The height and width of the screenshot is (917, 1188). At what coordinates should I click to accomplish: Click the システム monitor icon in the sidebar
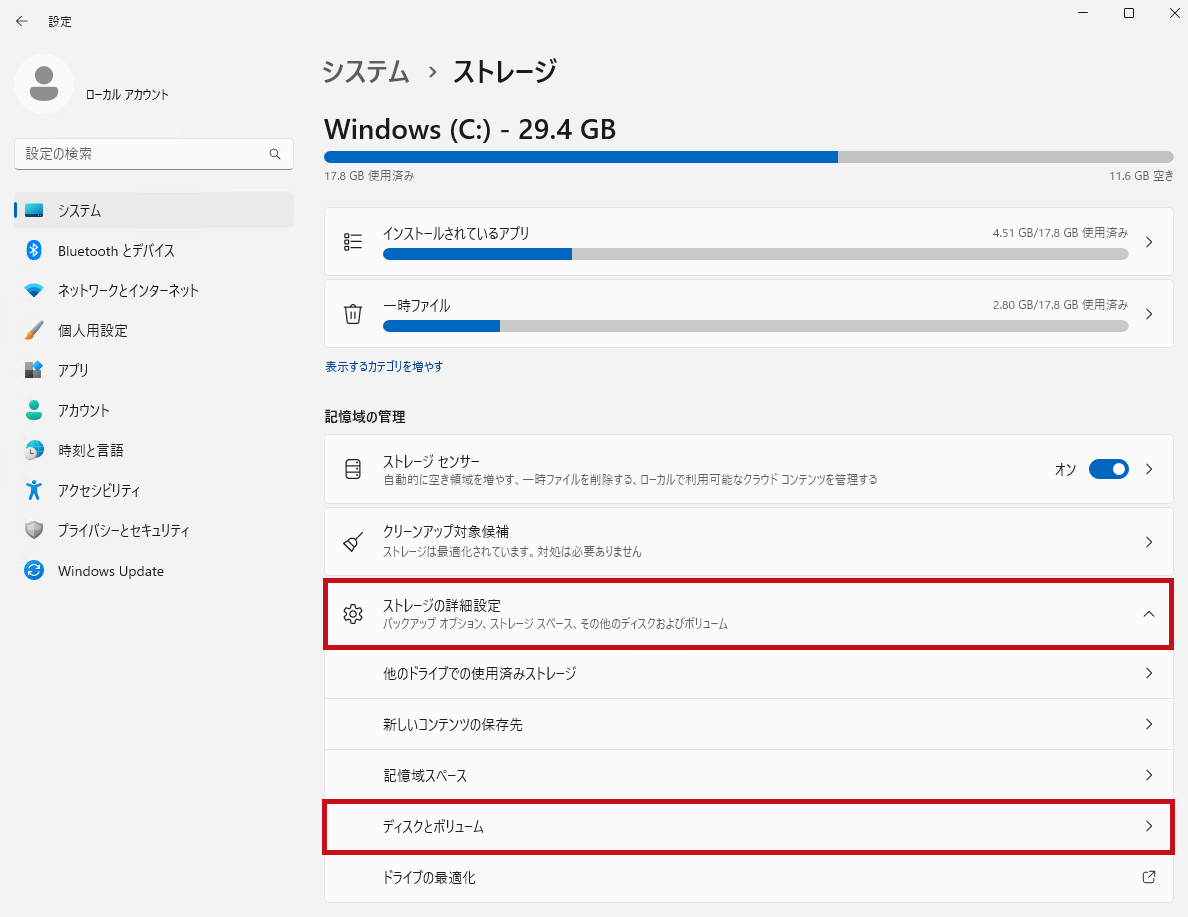pos(34,211)
